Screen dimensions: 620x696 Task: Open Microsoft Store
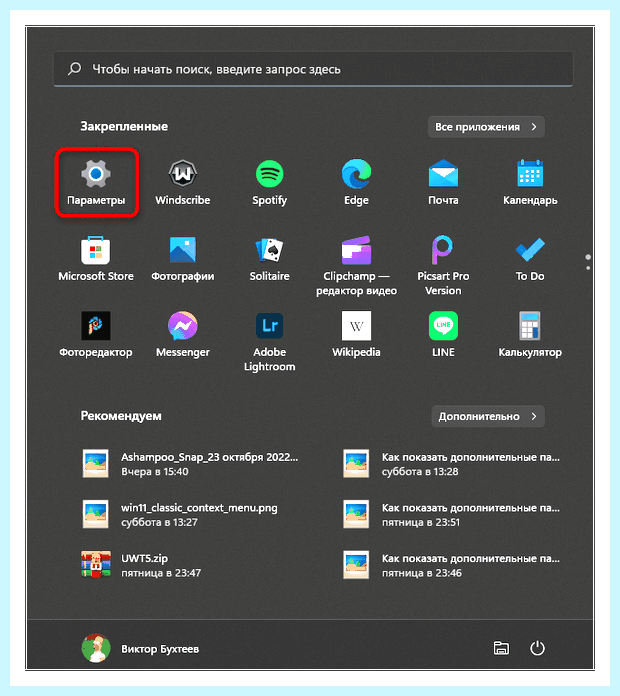click(96, 259)
